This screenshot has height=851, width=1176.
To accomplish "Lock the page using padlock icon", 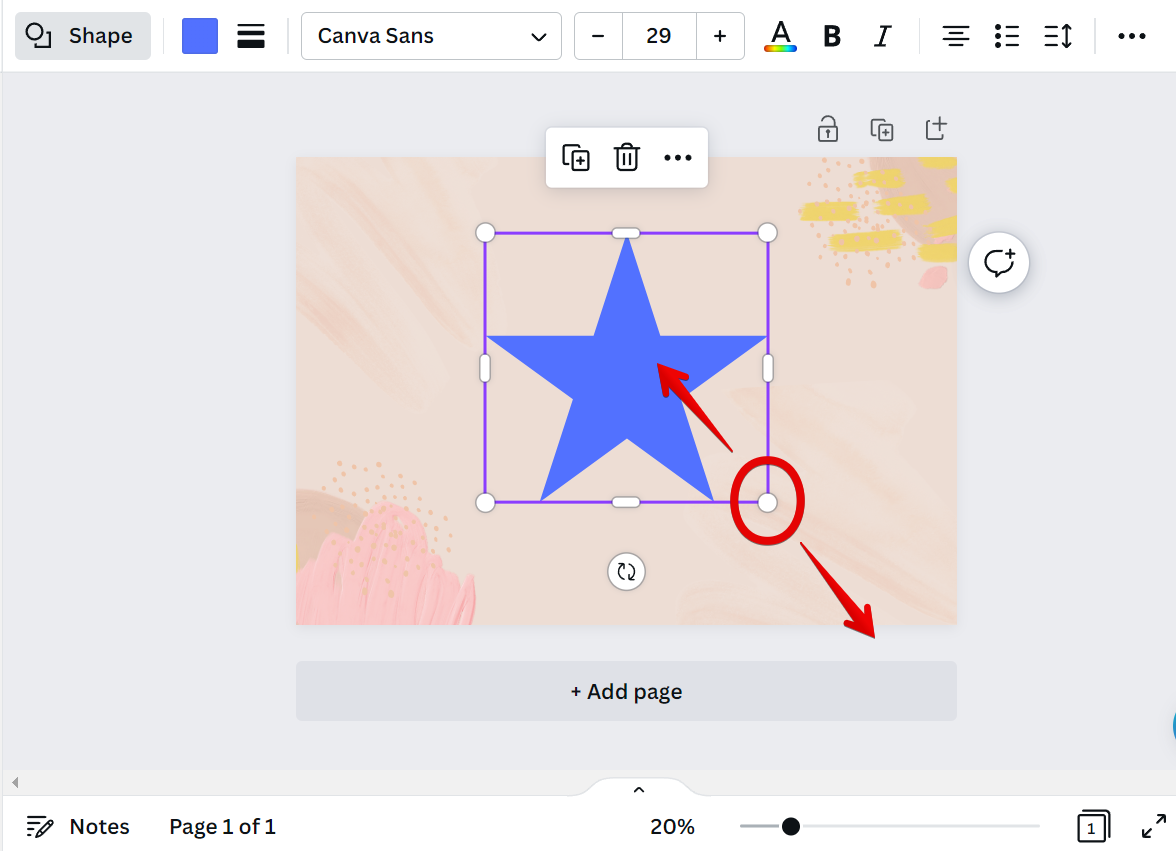I will pyautogui.click(x=828, y=129).
